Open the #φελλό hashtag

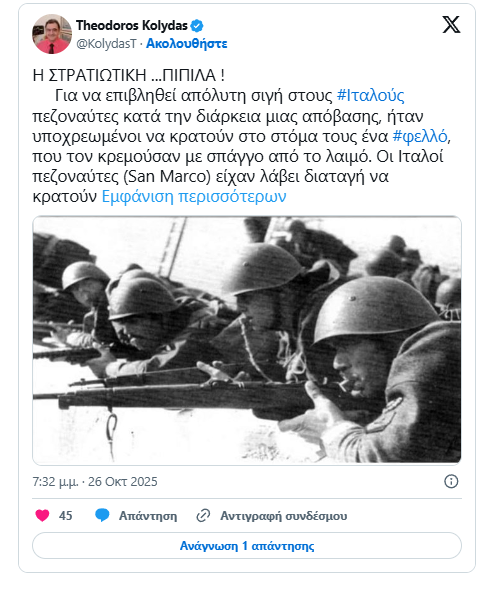coord(420,136)
